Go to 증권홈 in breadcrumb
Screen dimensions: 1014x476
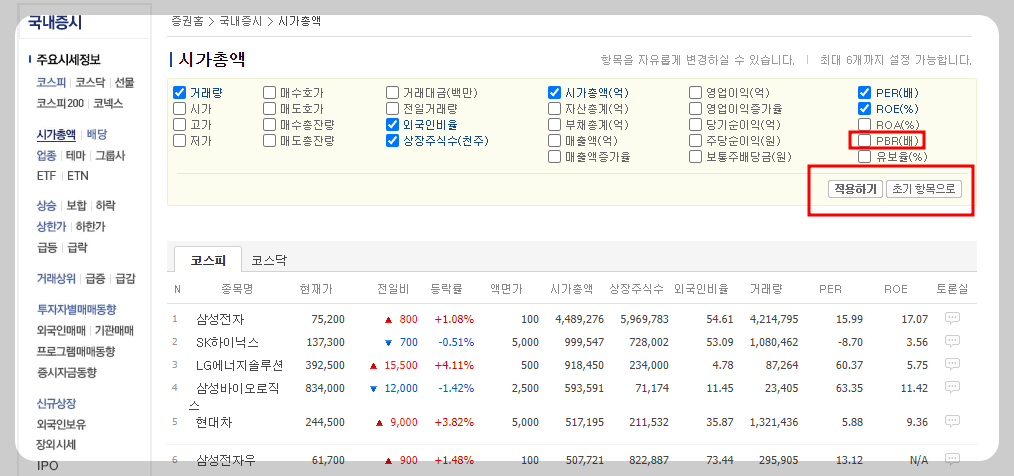click(186, 21)
